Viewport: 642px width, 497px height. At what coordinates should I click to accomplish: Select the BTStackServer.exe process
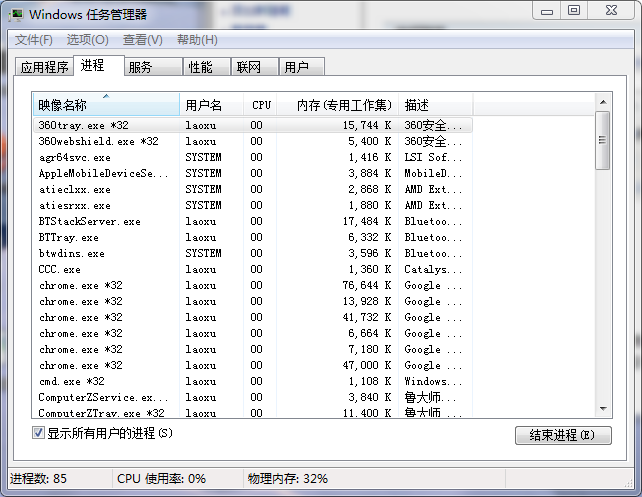point(253,221)
